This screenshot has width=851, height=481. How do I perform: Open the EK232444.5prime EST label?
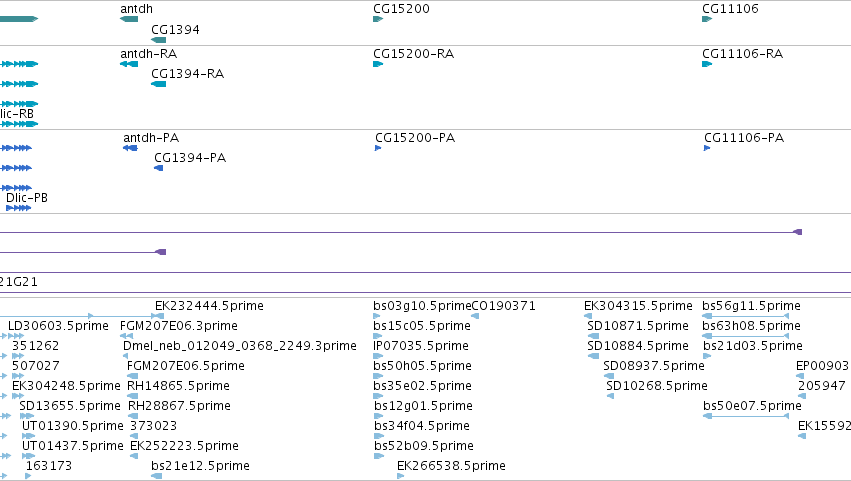[209, 306]
